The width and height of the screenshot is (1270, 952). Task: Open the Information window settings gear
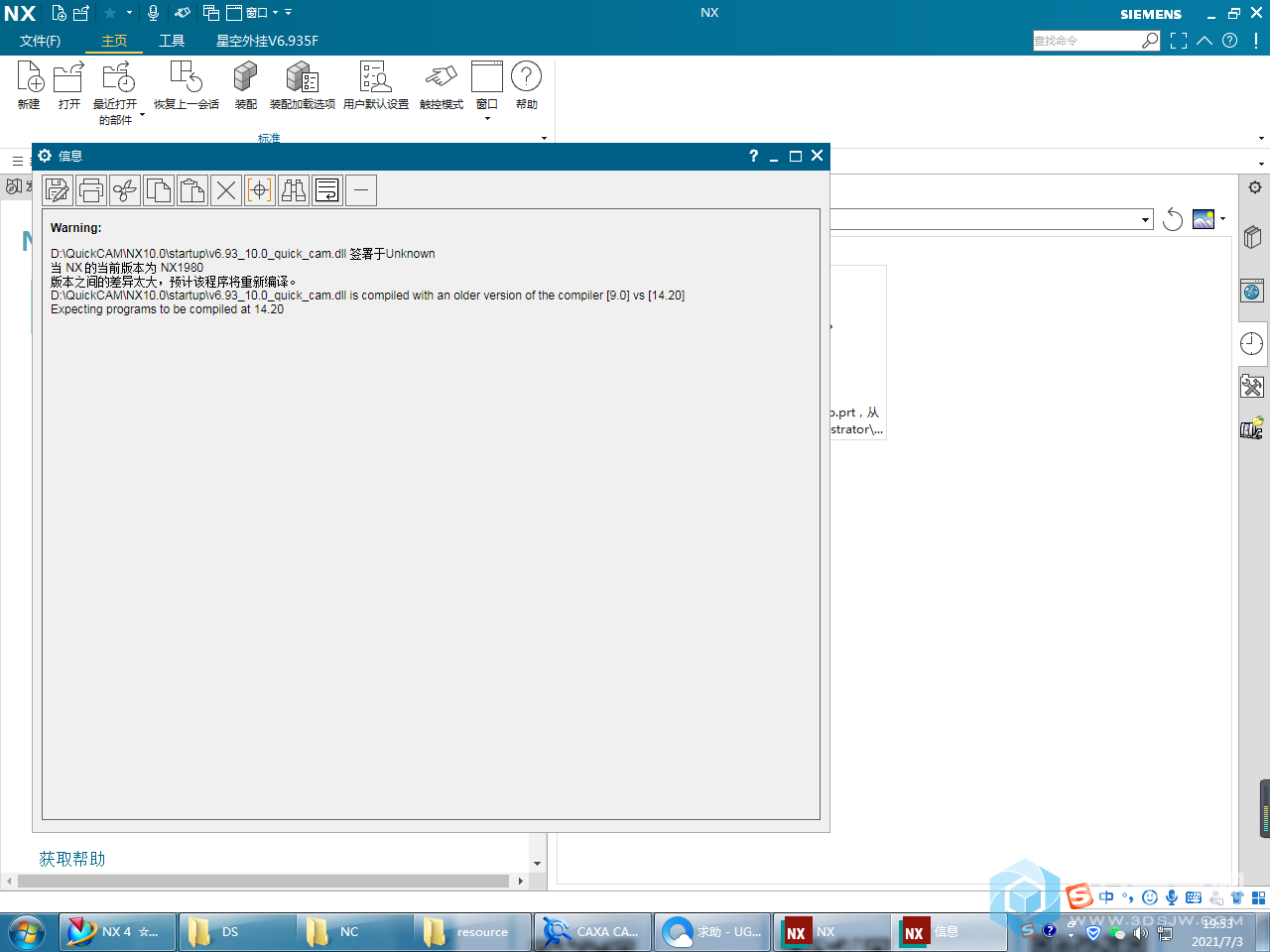45,156
